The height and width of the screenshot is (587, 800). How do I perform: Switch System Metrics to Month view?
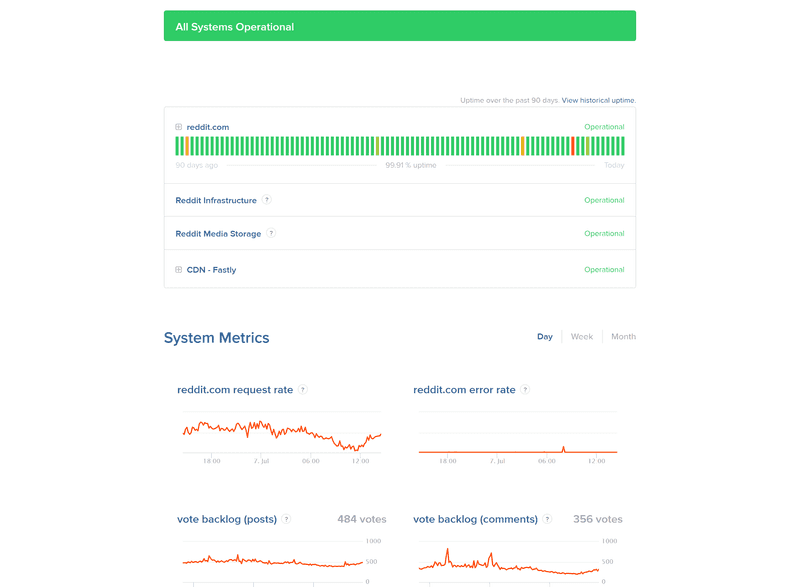622,336
